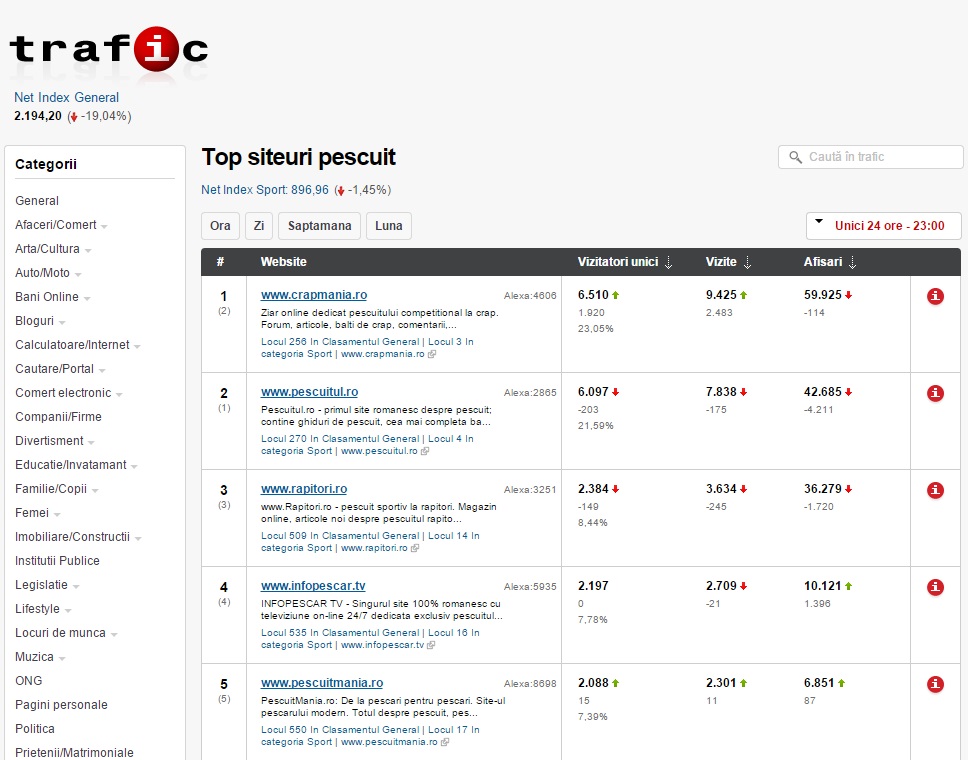Screen dimensions: 968x760
Task: Open external link icon next to www.infopescar.tv
Action: coord(431,645)
